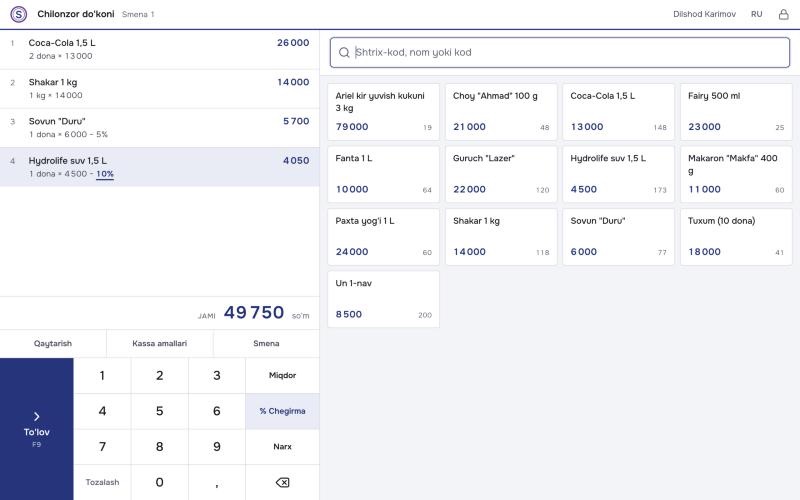
Task: Open Dilshod Karimov user profile
Action: 704,14
